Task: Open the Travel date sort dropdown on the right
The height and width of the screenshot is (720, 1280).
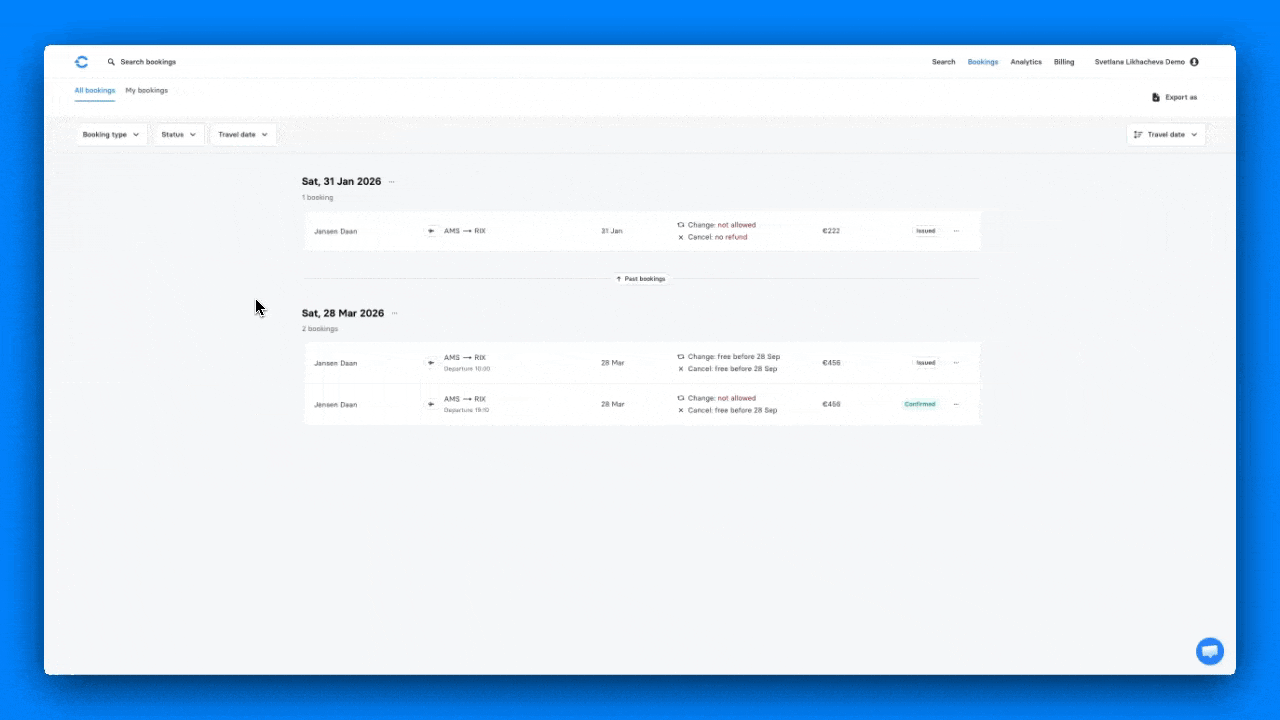Action: [1165, 134]
